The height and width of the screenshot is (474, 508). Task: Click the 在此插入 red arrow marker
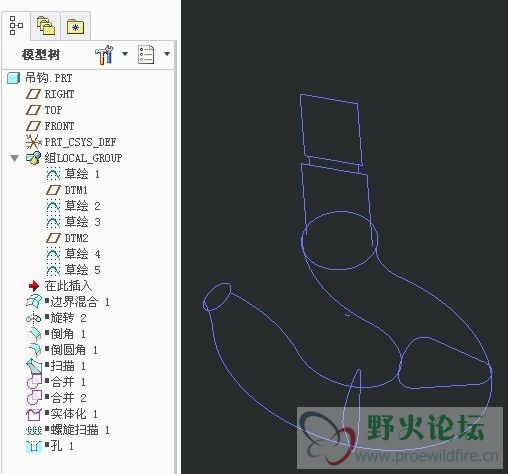click(x=34, y=286)
